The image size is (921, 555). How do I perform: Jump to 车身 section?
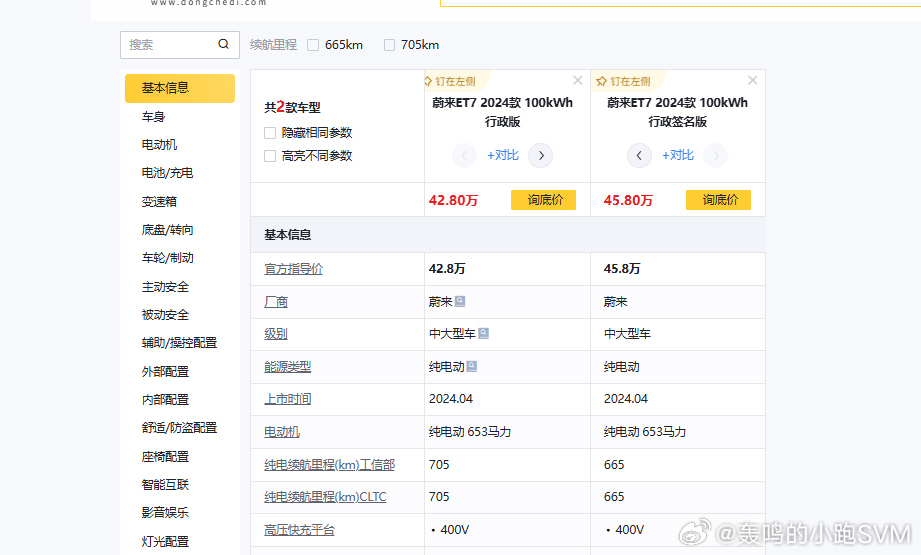tap(153, 117)
